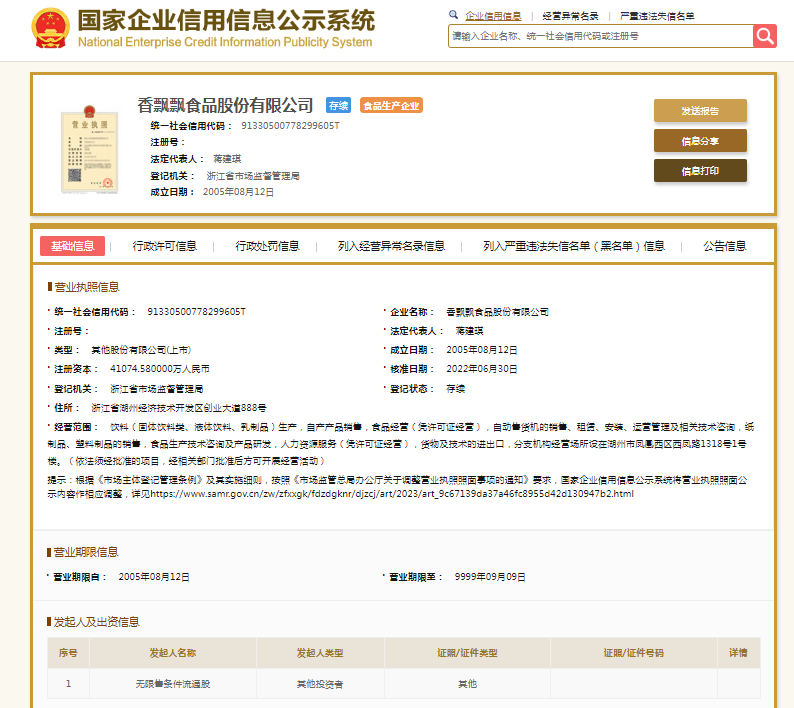
Task: Select the 严重违法失信名单 search category
Action: (657, 16)
